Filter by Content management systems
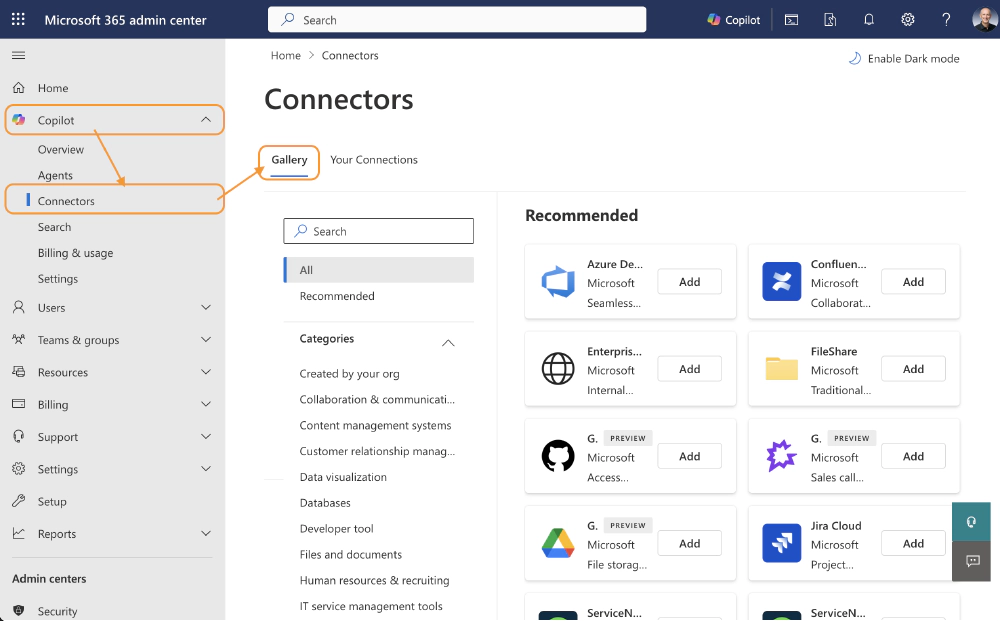This screenshot has width=1000, height=621. click(375, 425)
